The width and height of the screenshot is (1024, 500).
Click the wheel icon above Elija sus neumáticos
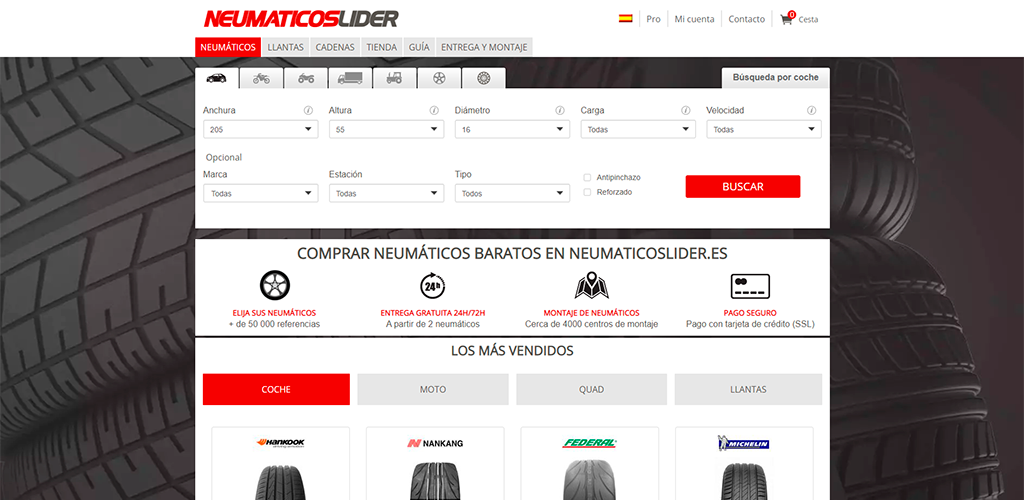coord(274,285)
